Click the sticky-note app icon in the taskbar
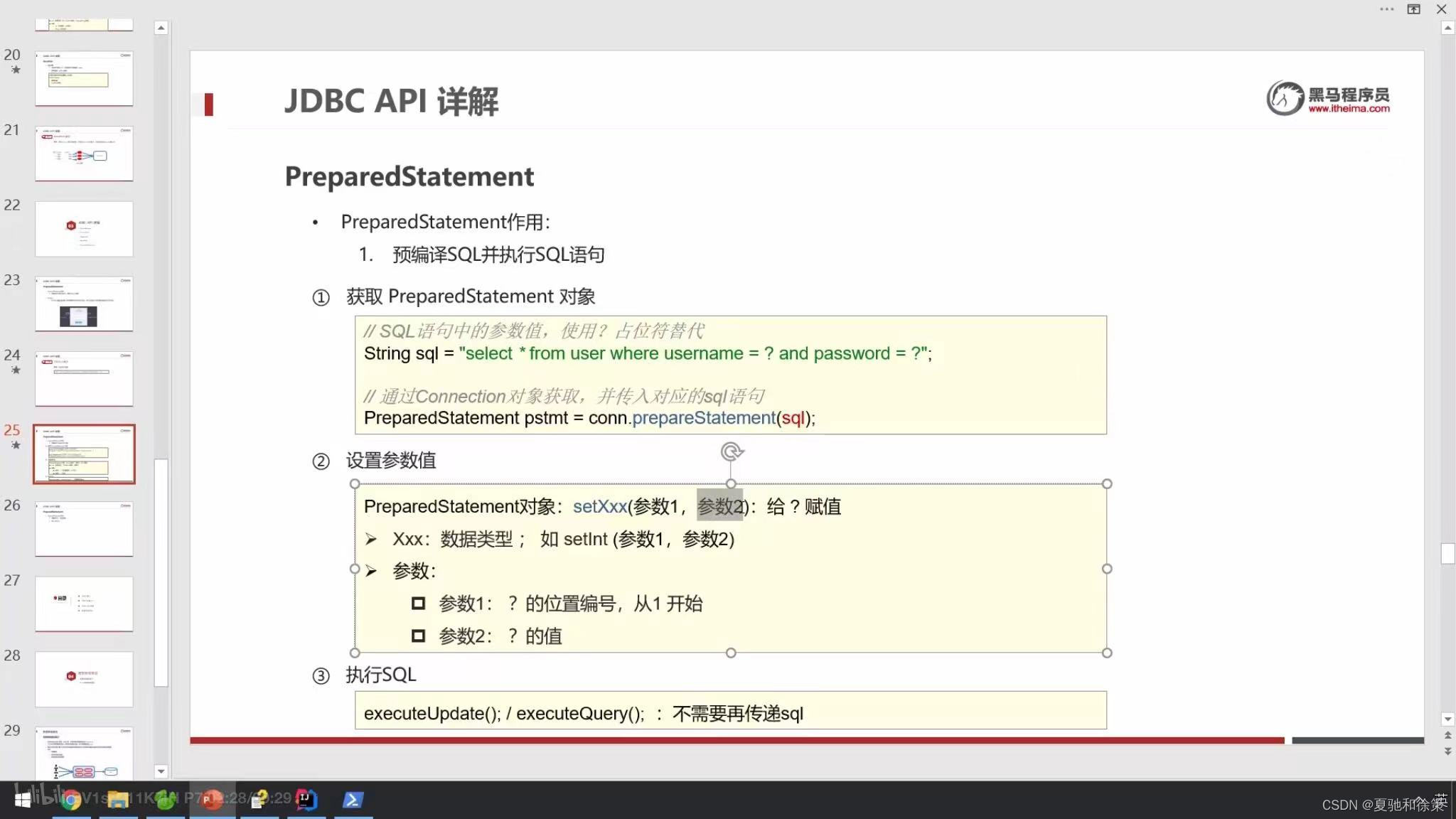 click(257, 799)
